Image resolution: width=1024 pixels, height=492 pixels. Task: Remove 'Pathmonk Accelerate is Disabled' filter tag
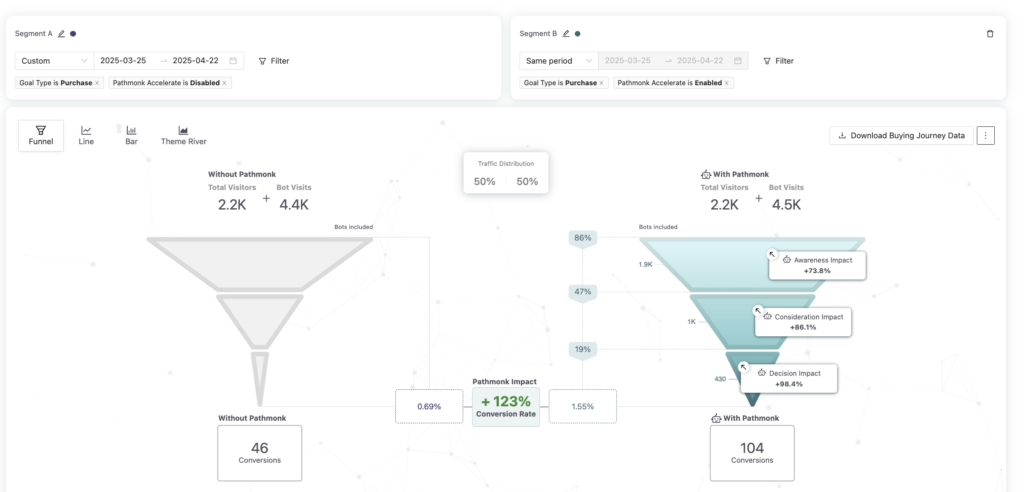pyautogui.click(x=224, y=83)
